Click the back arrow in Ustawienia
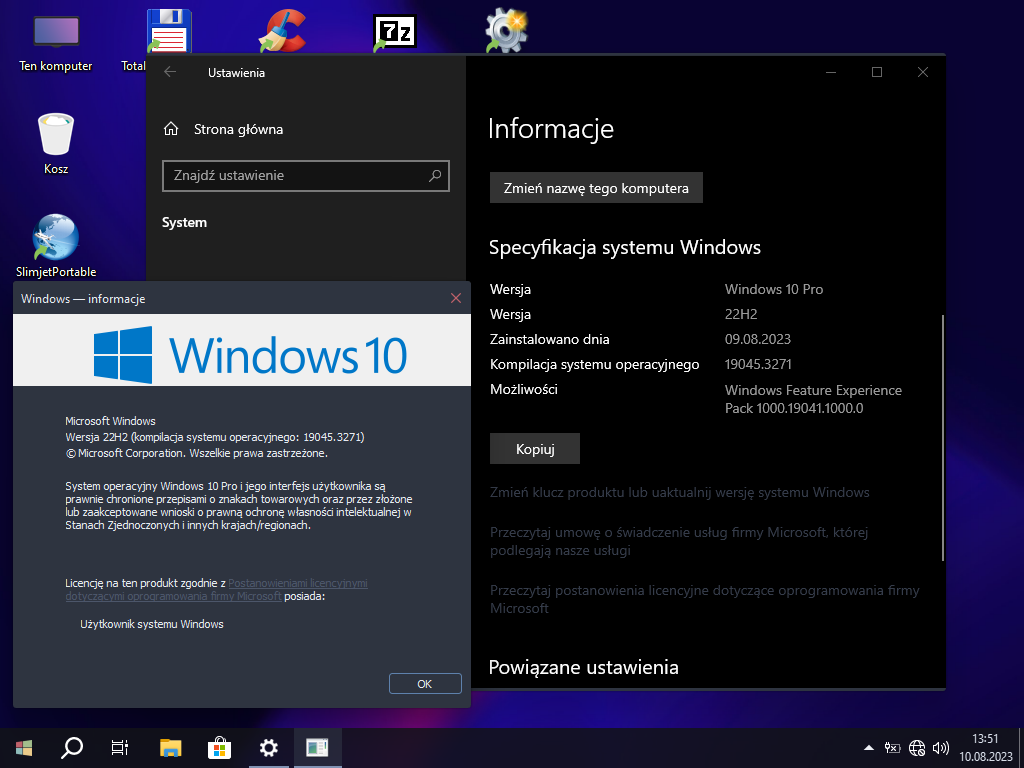Screen dimensions: 1024x768 pos(170,72)
